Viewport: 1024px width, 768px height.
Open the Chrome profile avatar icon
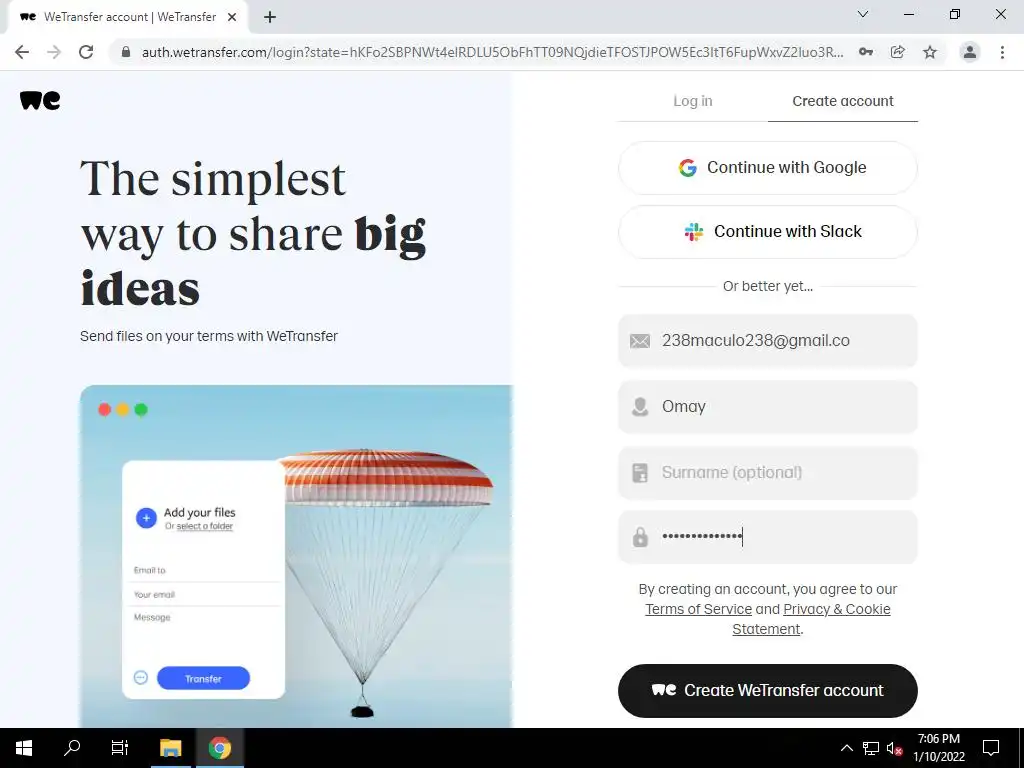click(970, 52)
